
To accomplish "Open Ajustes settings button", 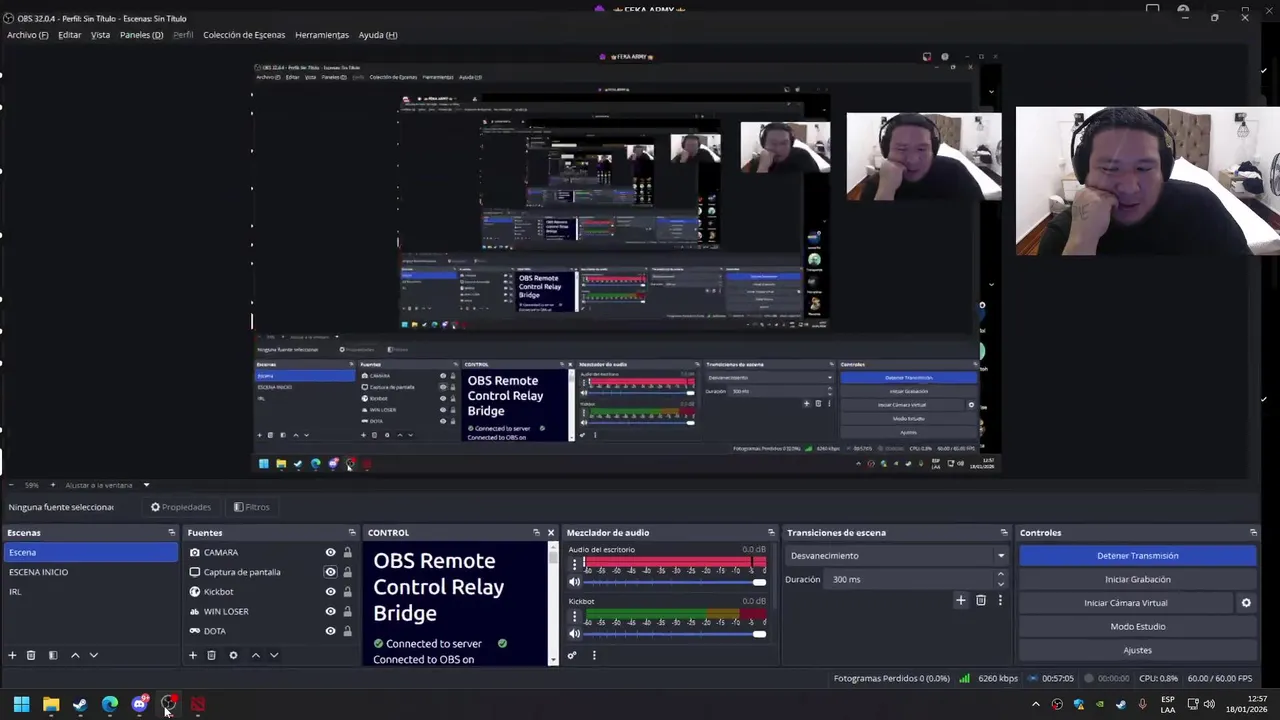I will pos(1138,650).
